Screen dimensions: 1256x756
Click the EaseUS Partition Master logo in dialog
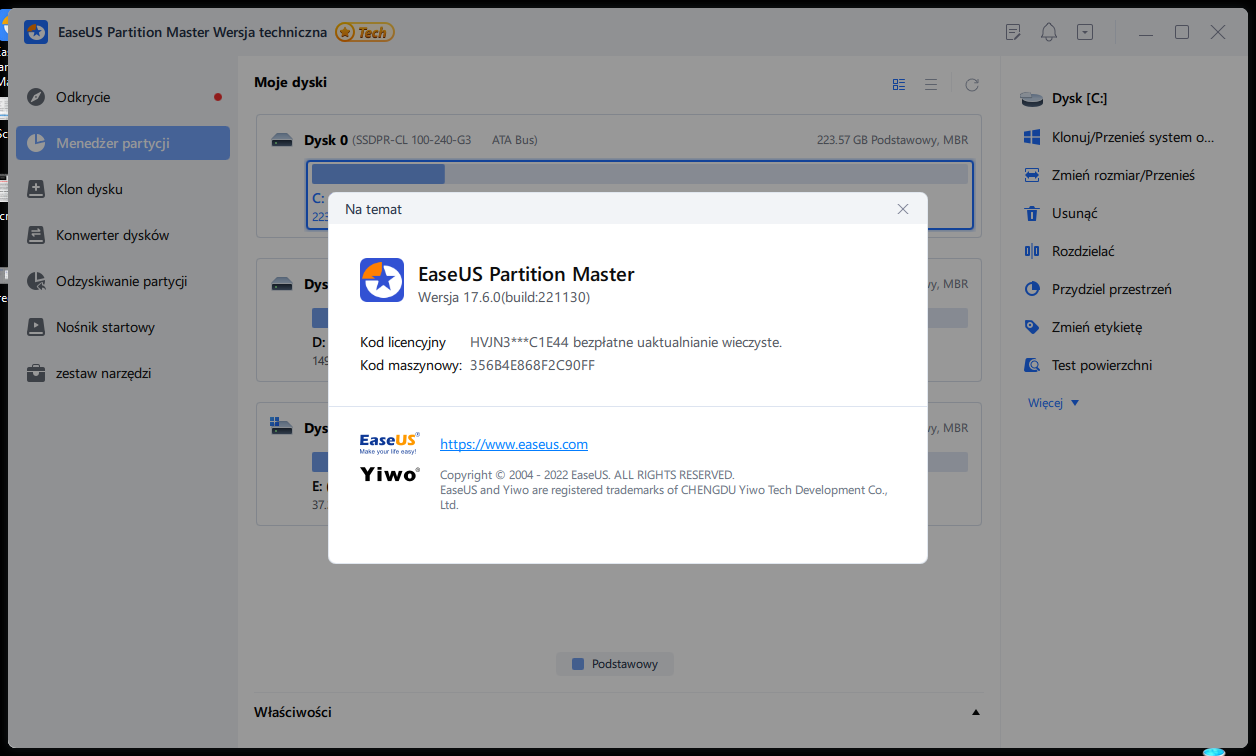(x=382, y=280)
